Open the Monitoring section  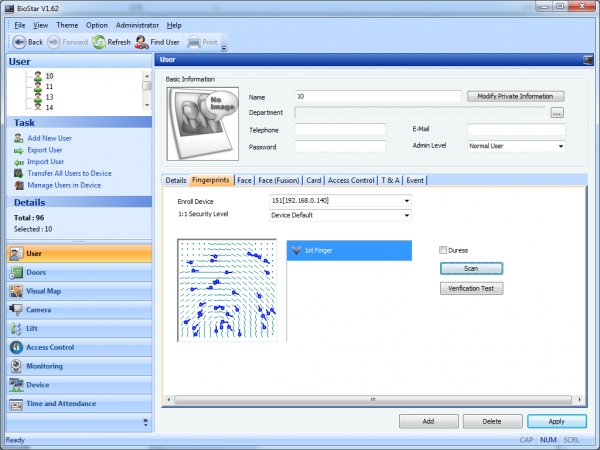pyautogui.click(x=45, y=366)
